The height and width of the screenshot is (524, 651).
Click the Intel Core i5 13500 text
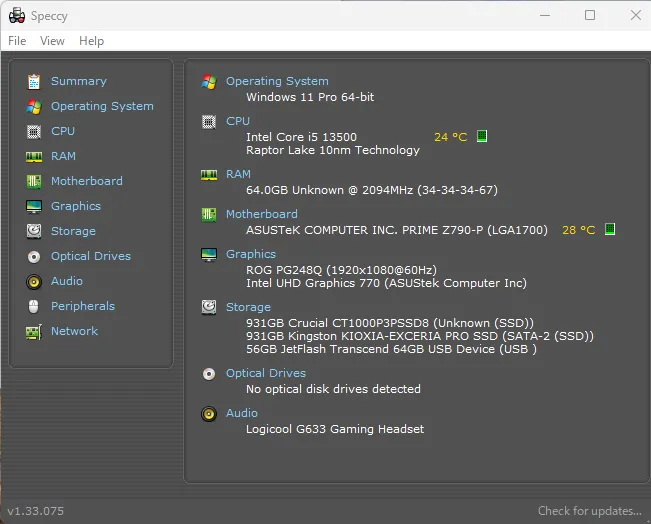(301, 137)
